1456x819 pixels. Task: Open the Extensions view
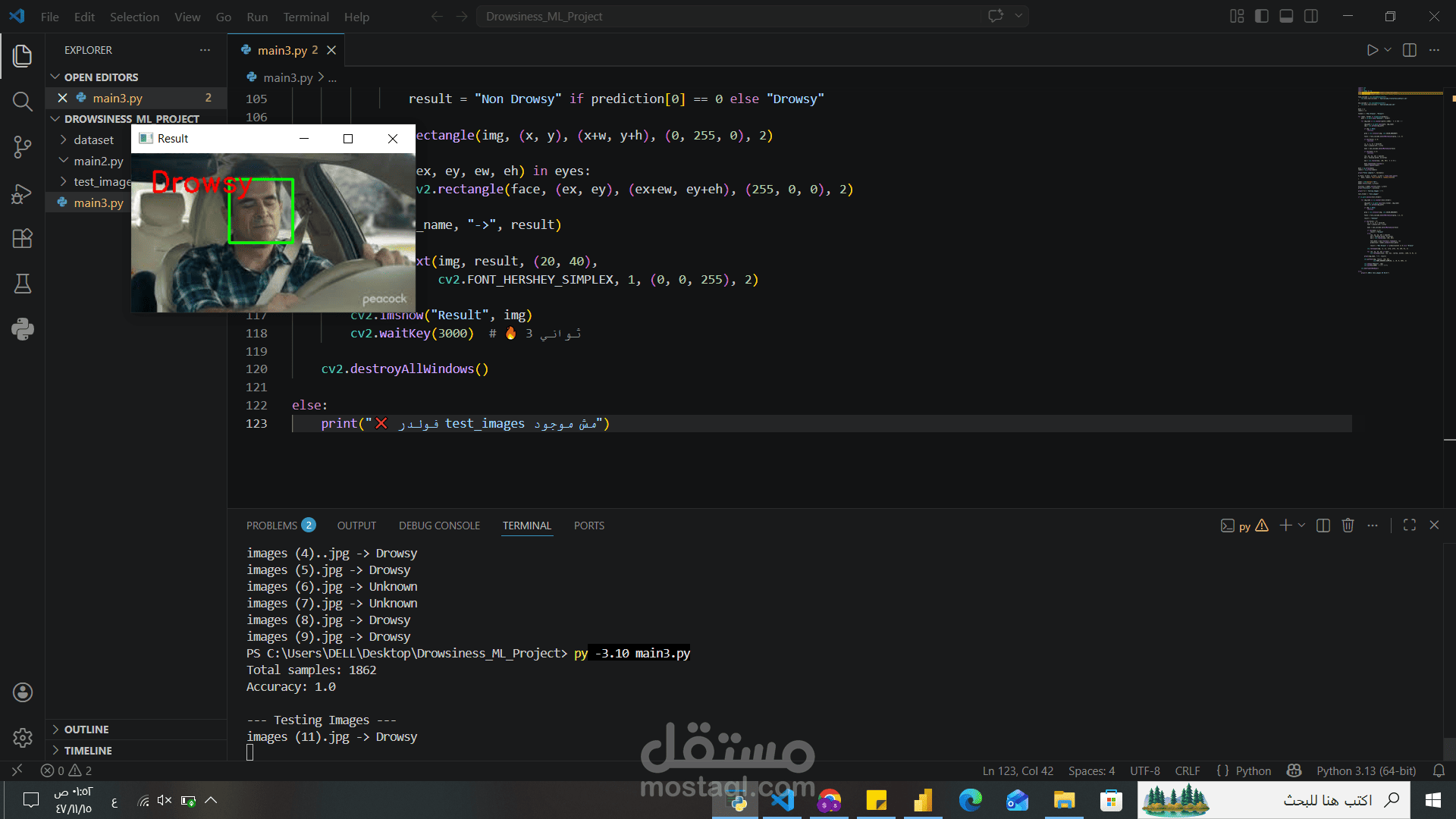click(x=23, y=238)
